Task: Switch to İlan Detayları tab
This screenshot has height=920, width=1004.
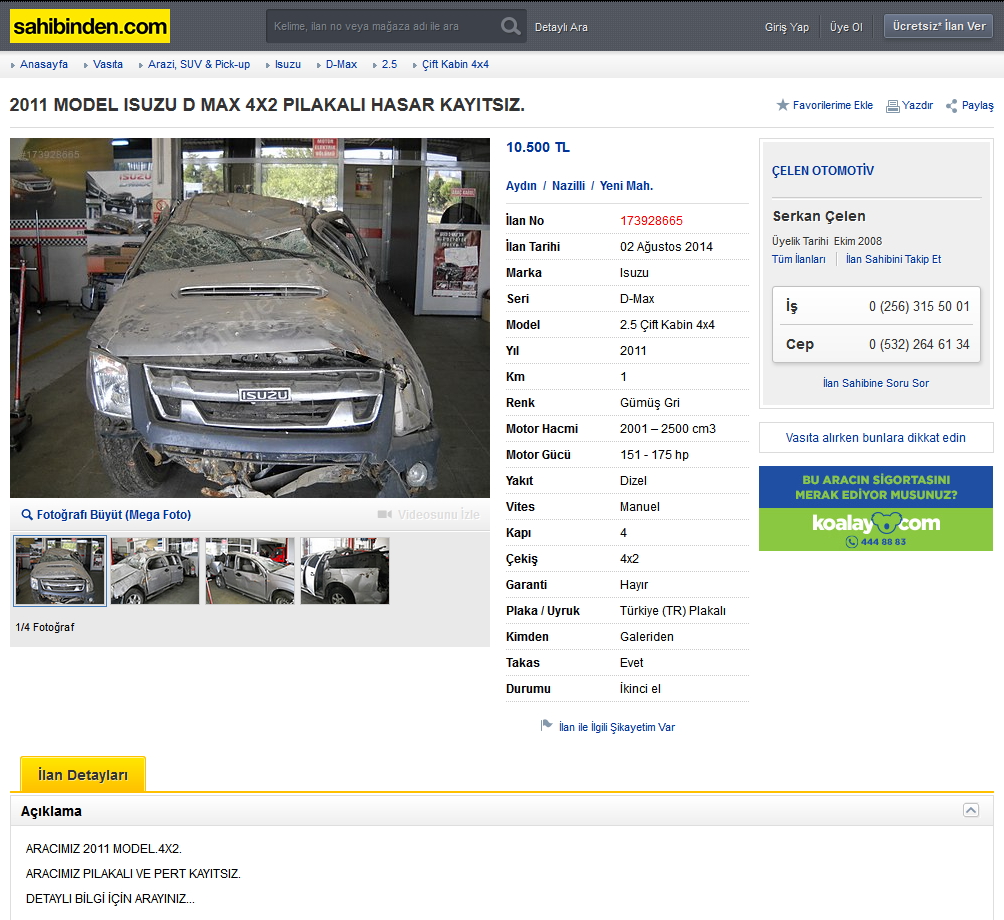Action: click(x=83, y=775)
